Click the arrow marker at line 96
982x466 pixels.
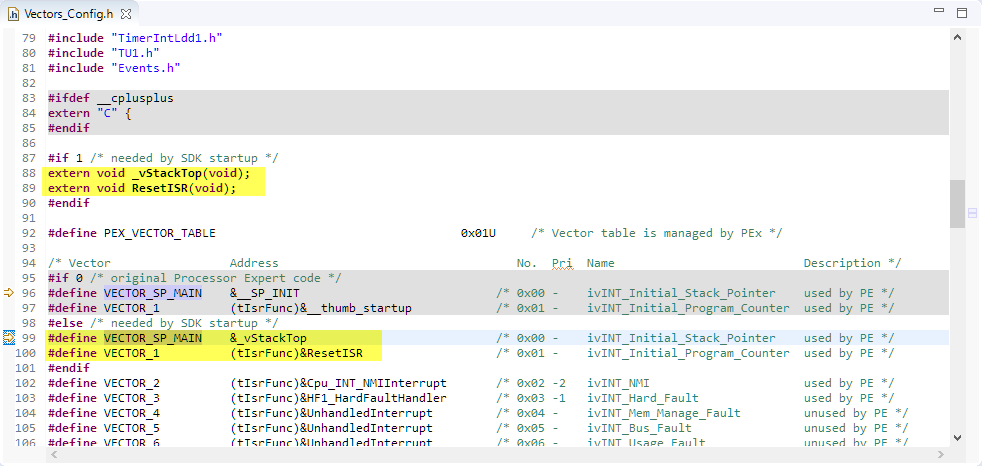coord(9,293)
